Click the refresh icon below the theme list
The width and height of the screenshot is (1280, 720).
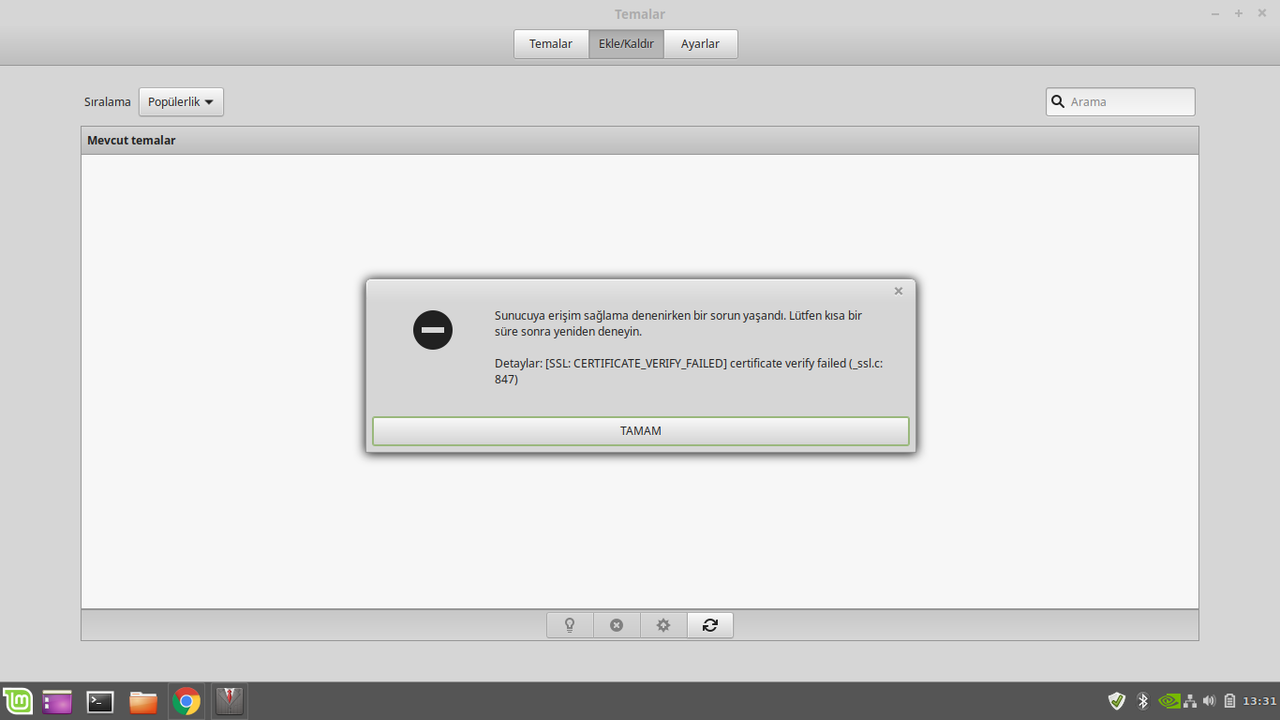click(x=710, y=625)
